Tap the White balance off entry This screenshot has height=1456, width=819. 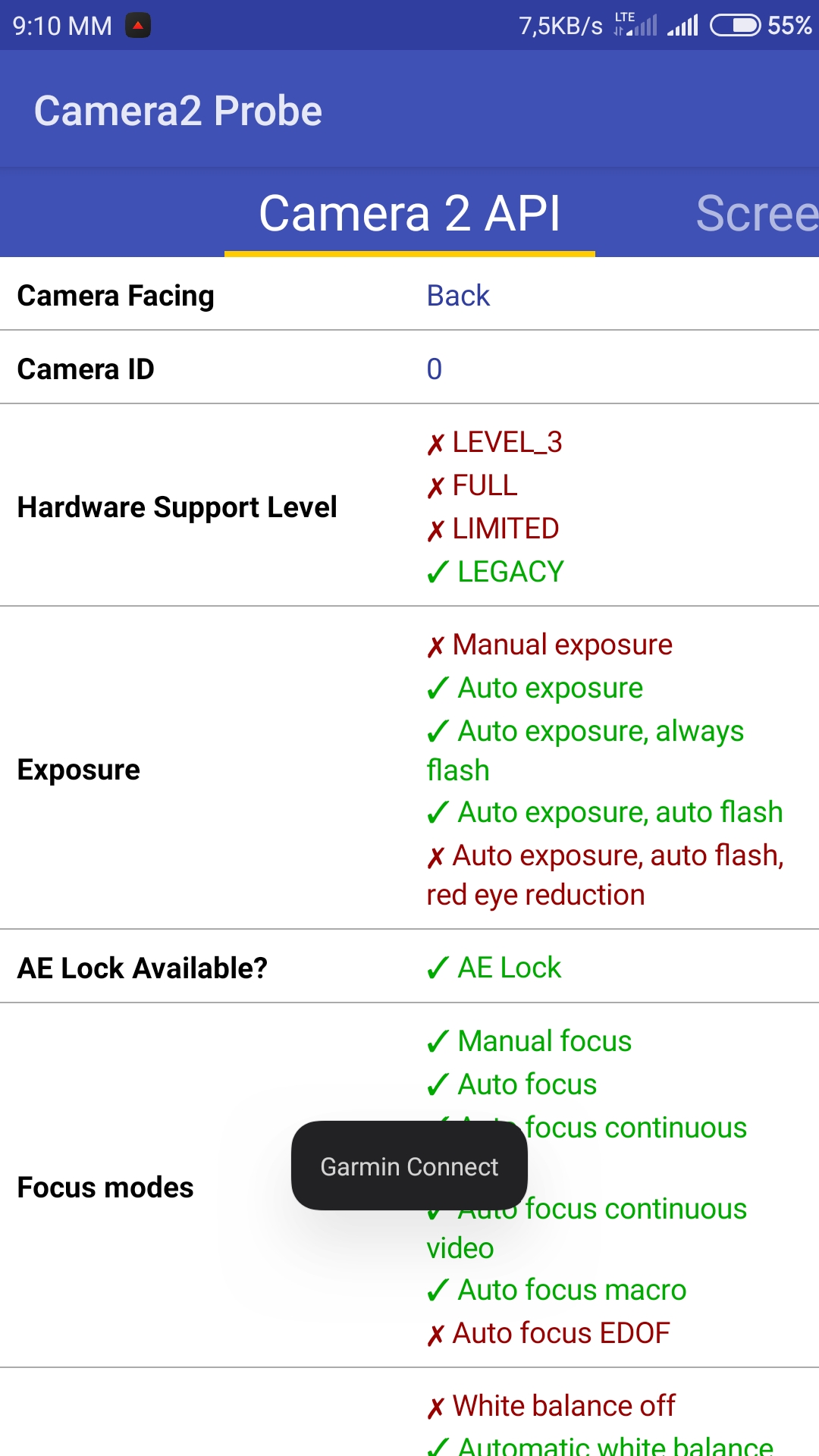[x=563, y=1406]
